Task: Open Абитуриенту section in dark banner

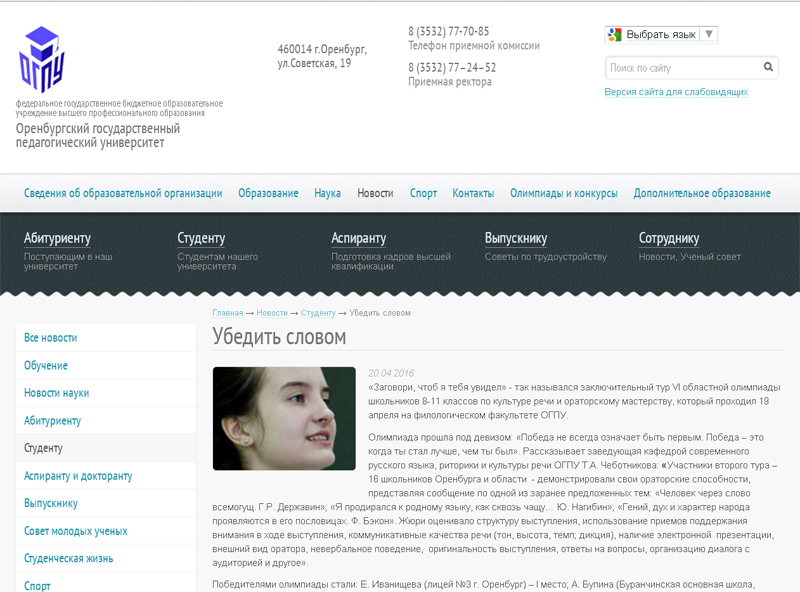Action: [57, 238]
